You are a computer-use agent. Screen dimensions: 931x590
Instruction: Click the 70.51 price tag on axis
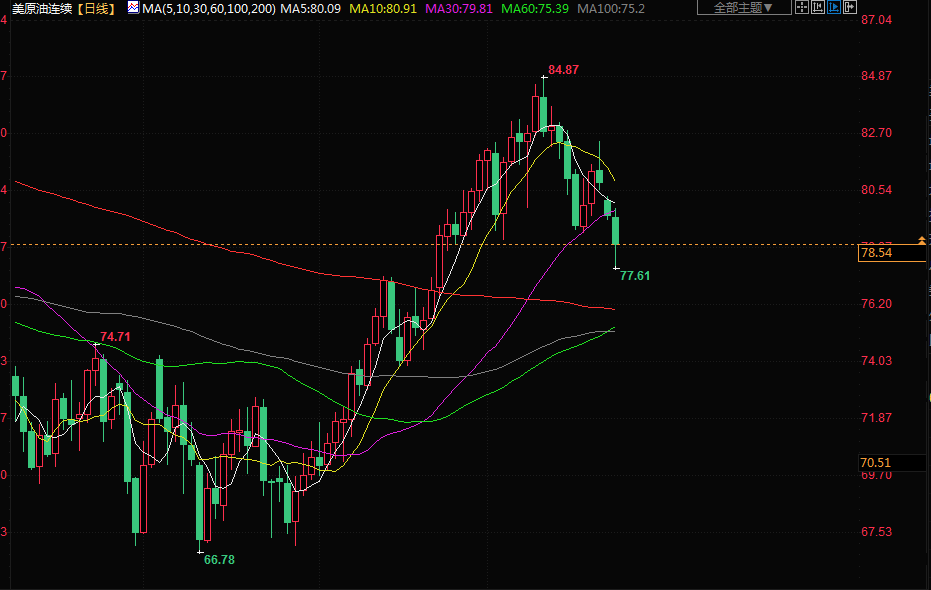click(875, 462)
